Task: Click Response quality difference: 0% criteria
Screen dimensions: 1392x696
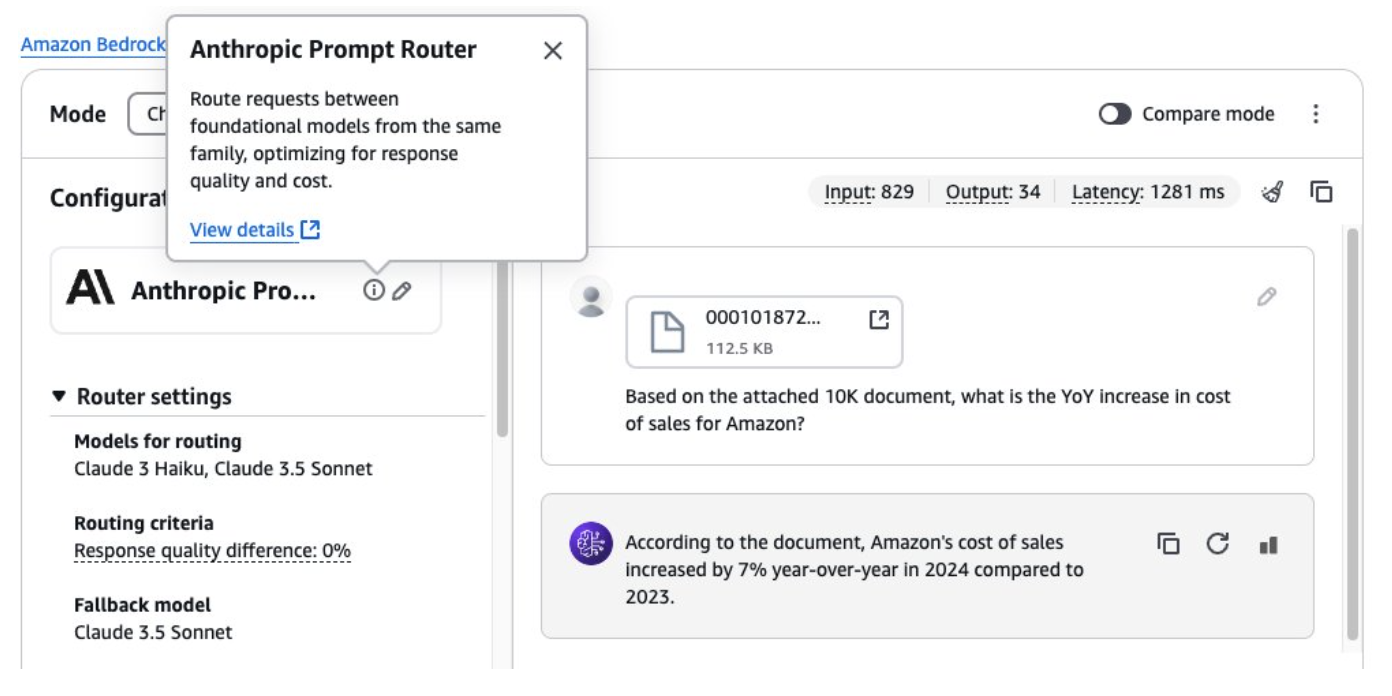Action: pos(212,551)
